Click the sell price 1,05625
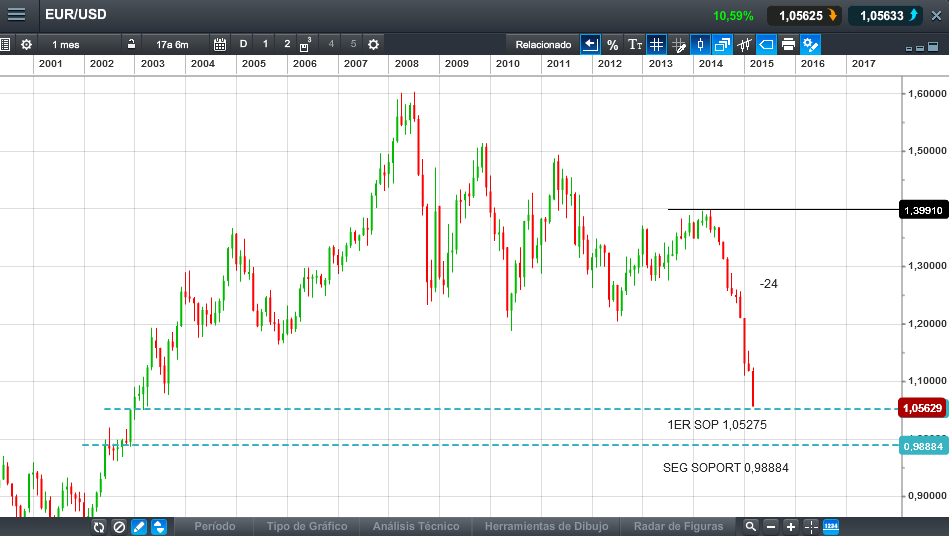Viewport: 949px width, 536px height. [x=804, y=16]
